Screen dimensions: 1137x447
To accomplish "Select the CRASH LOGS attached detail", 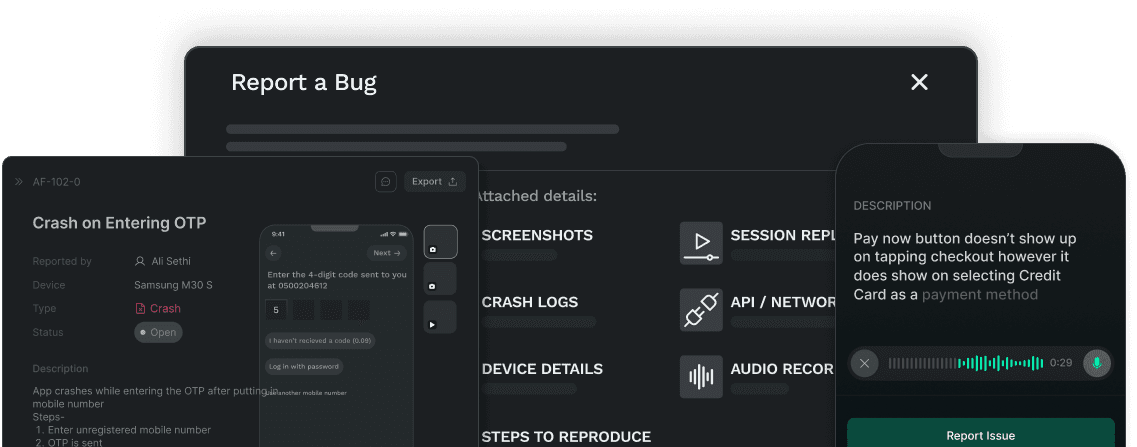I will pyautogui.click(x=530, y=302).
